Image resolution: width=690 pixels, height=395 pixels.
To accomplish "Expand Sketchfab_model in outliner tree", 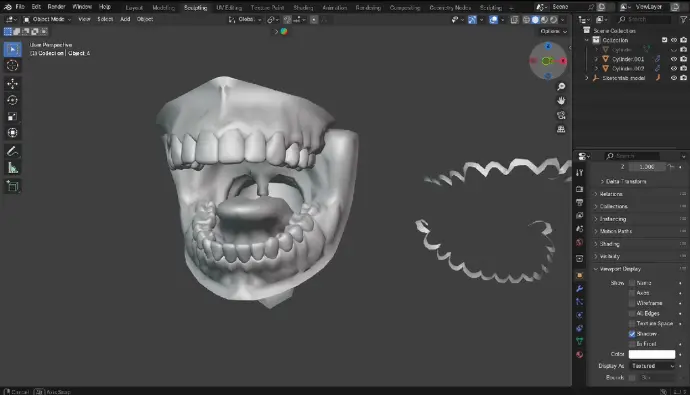I will (x=587, y=78).
